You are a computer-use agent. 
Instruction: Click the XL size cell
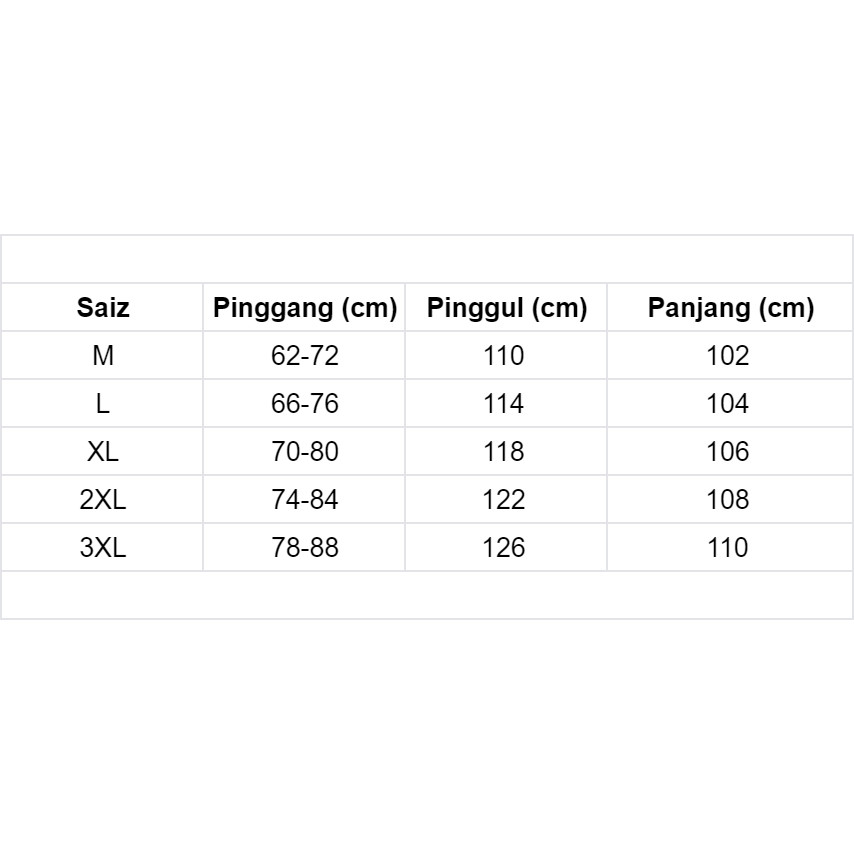(x=103, y=452)
